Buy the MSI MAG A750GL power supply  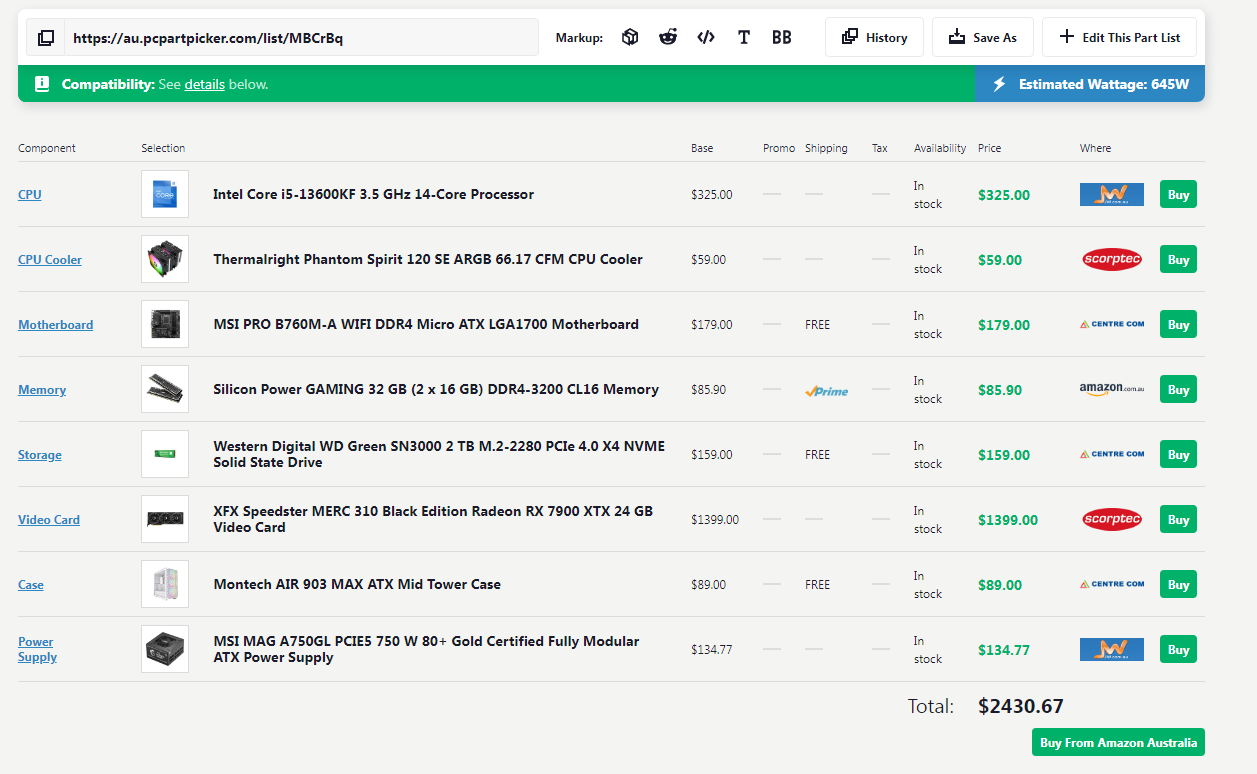(x=1178, y=649)
